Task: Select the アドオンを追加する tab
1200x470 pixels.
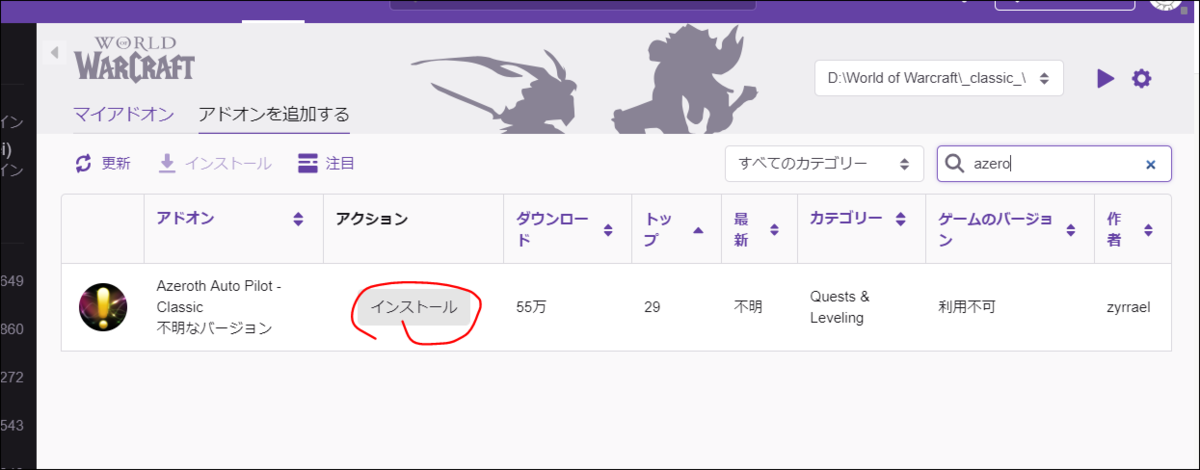Action: [274, 114]
